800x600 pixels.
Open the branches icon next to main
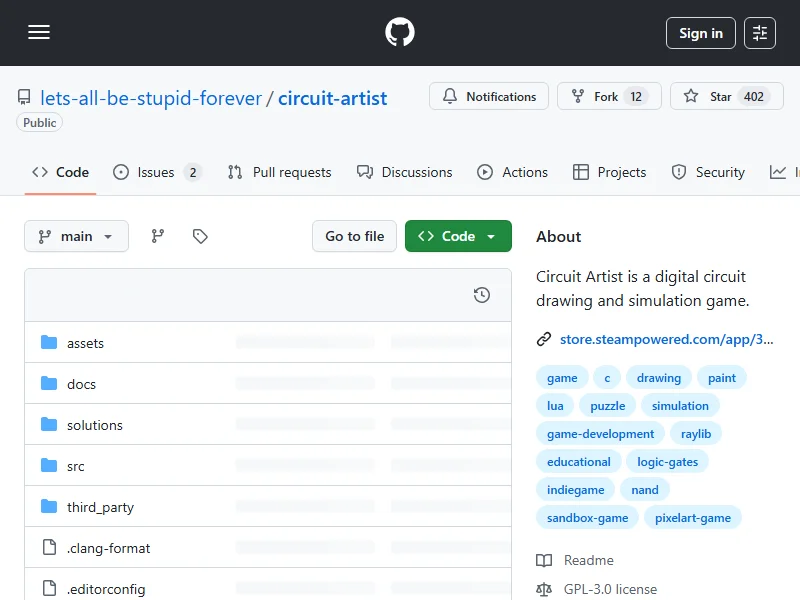click(157, 236)
